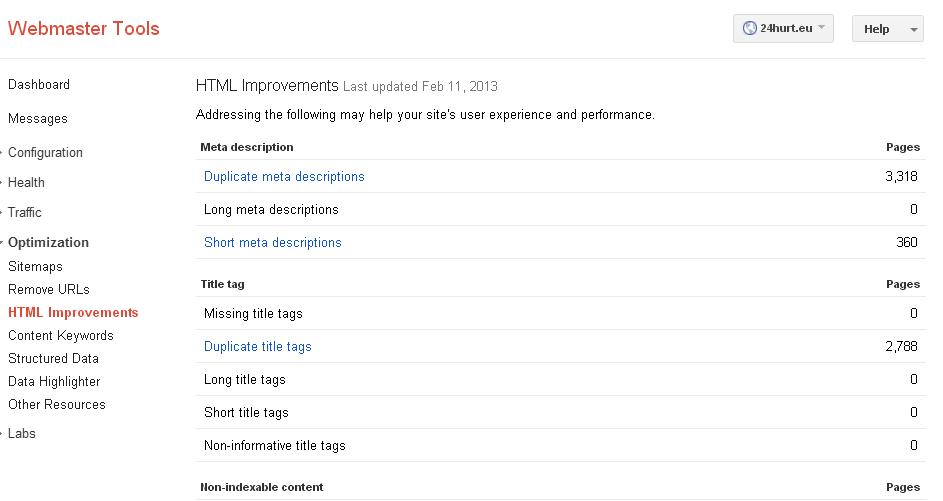Screen dimensions: 943x501
Task: Expand the Configuration section
Action: [45, 153]
